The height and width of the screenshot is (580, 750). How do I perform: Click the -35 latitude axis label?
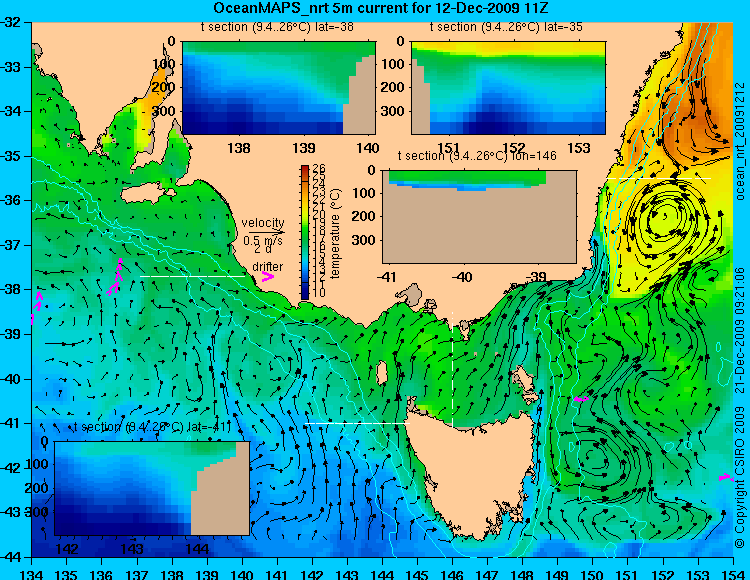(x=12, y=156)
